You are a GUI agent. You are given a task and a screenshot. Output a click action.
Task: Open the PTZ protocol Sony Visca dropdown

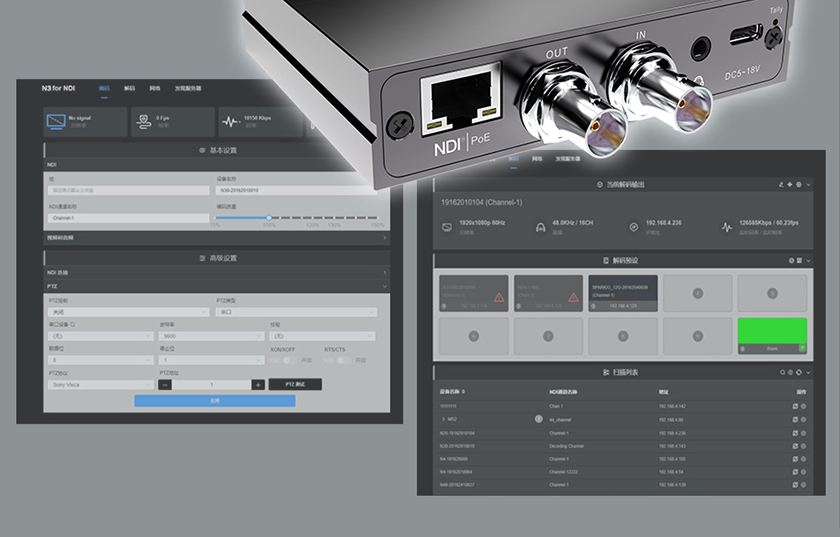coord(100,384)
